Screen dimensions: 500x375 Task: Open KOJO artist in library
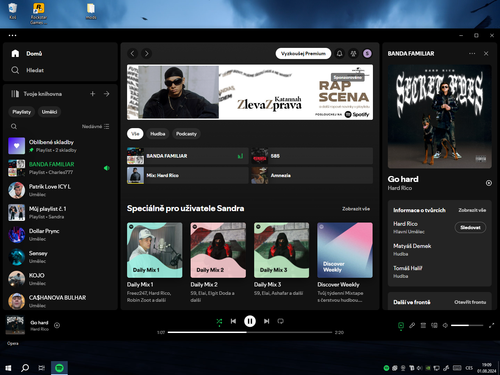click(x=60, y=279)
